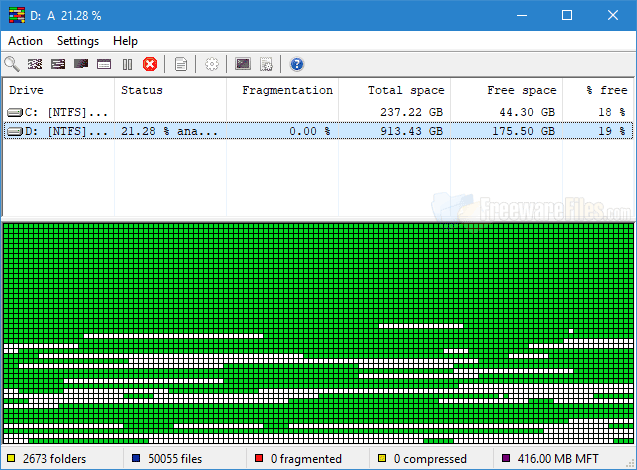This screenshot has width=637, height=470.
Task: Click the 50055 files status entry
Action: click(x=175, y=459)
